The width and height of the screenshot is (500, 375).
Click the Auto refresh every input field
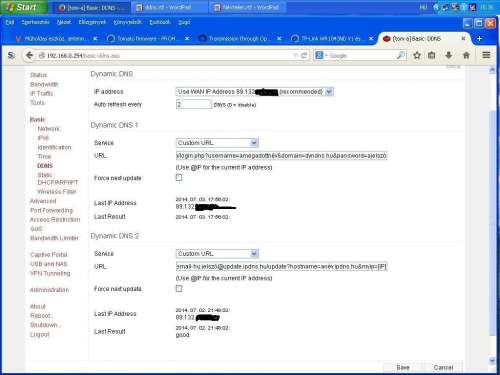pyautogui.click(x=194, y=104)
